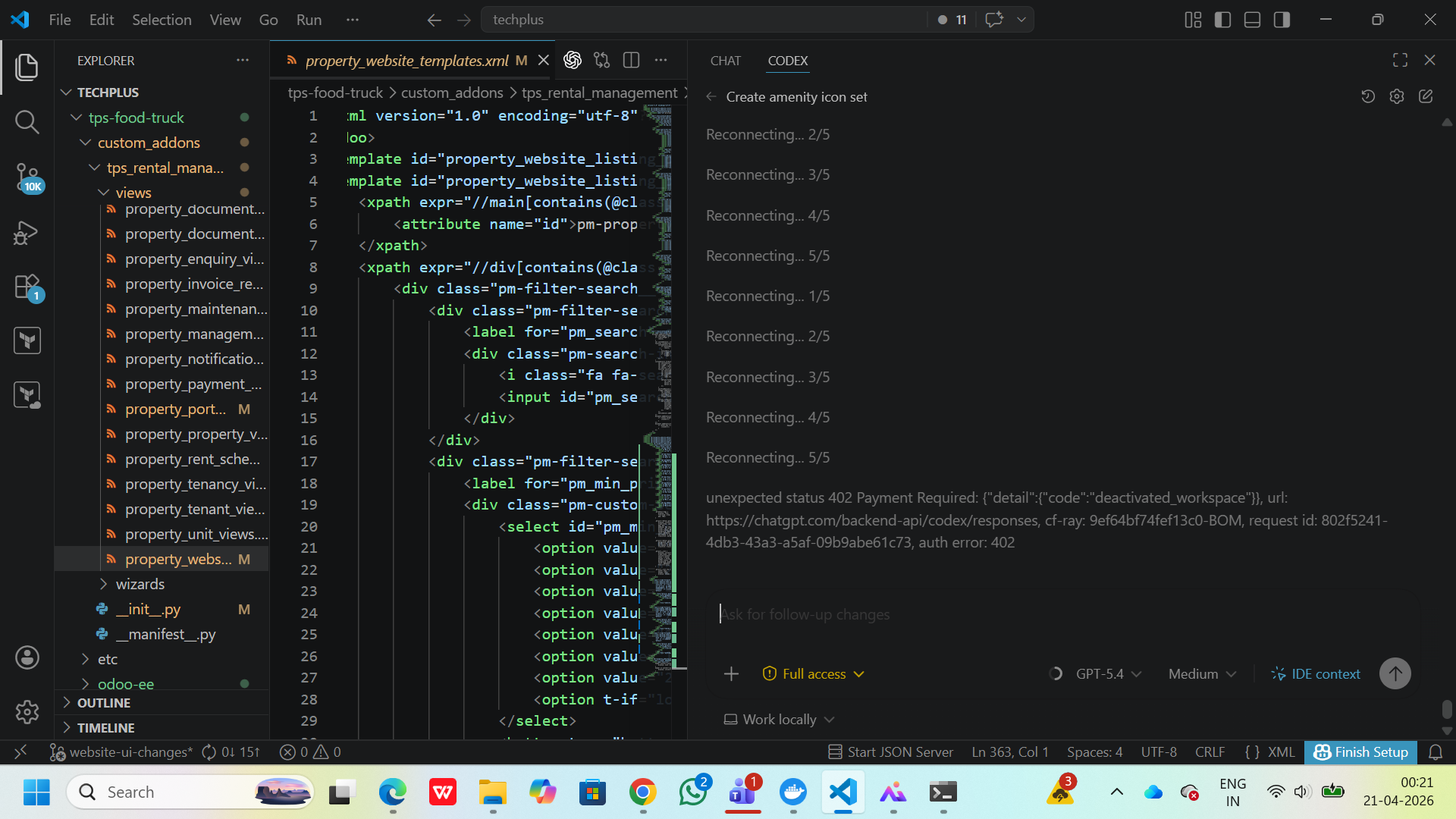Open Full access permission dropdown
1456x819 pixels.
(813, 673)
